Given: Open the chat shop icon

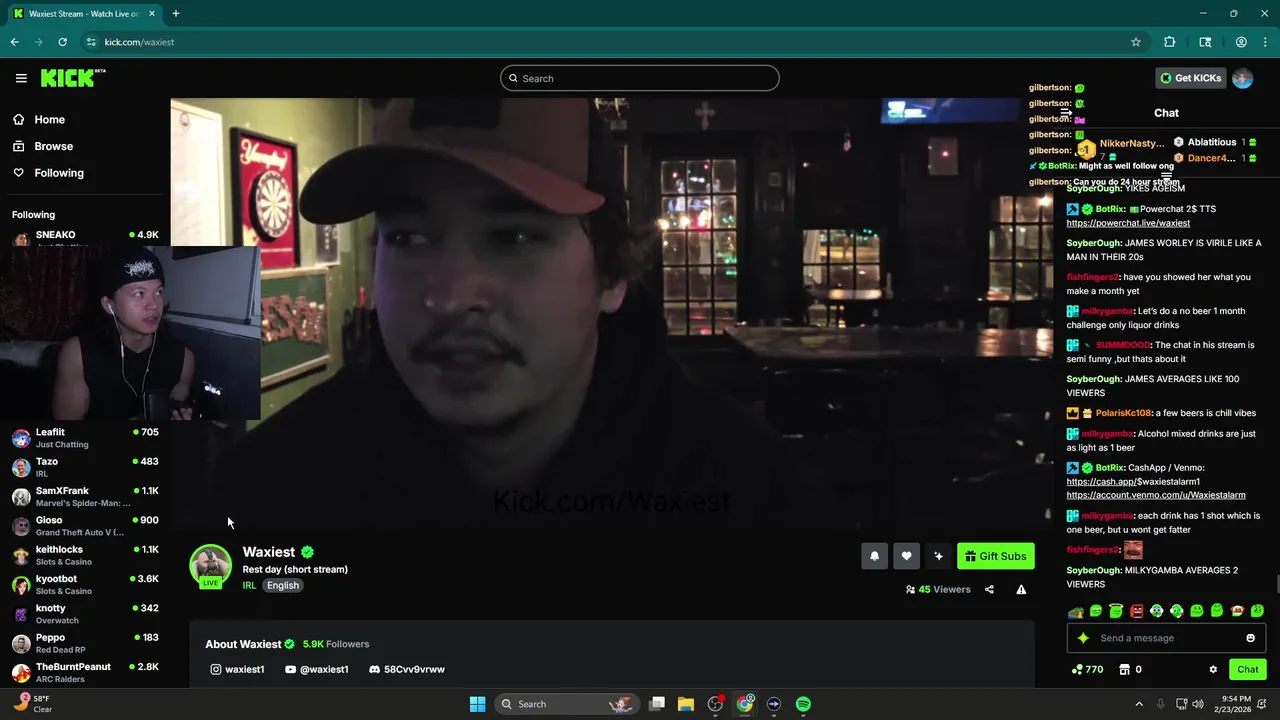Looking at the screenshot, I should coord(1124,670).
